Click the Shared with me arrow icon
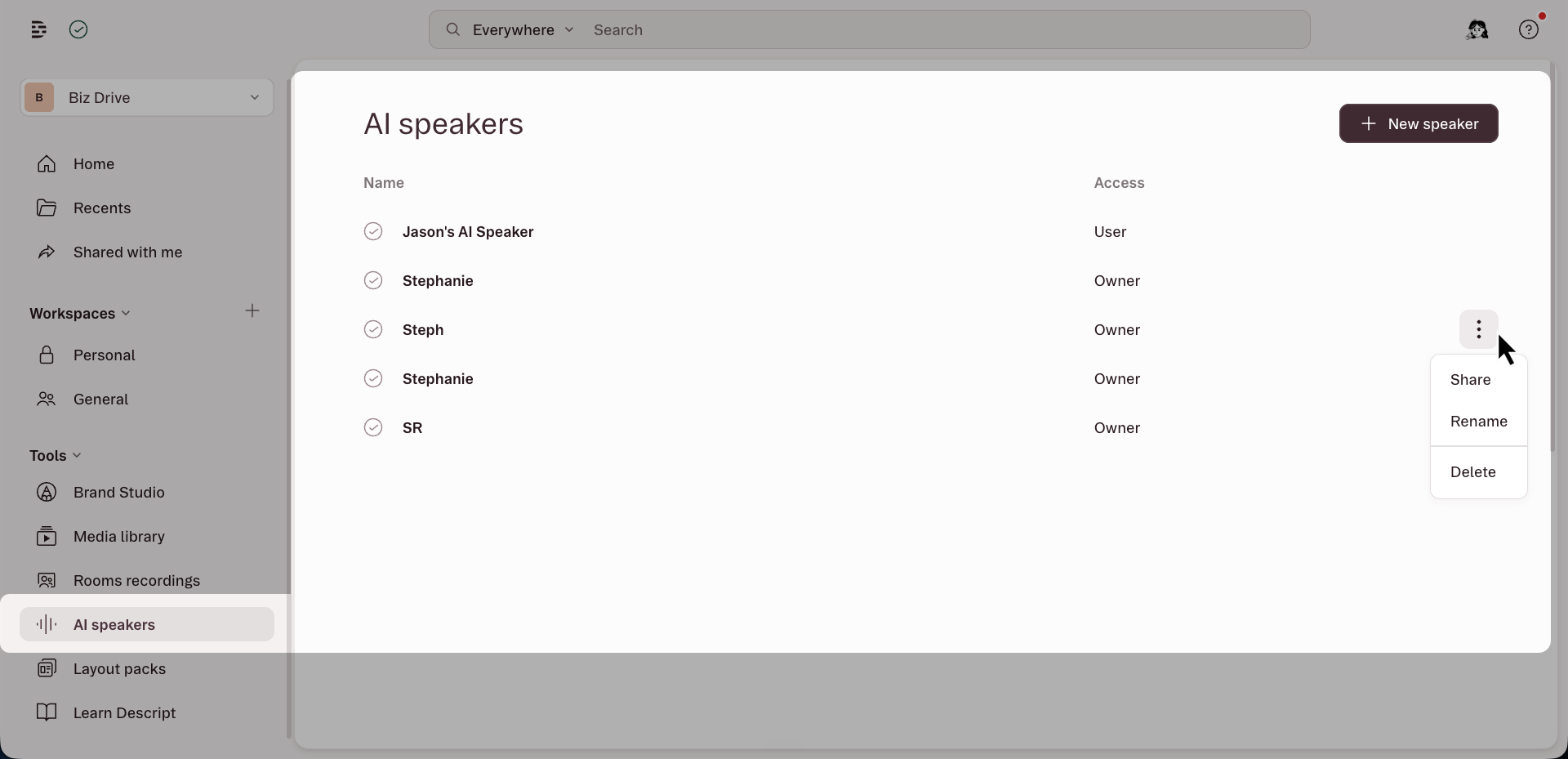1568x759 pixels. click(x=47, y=252)
